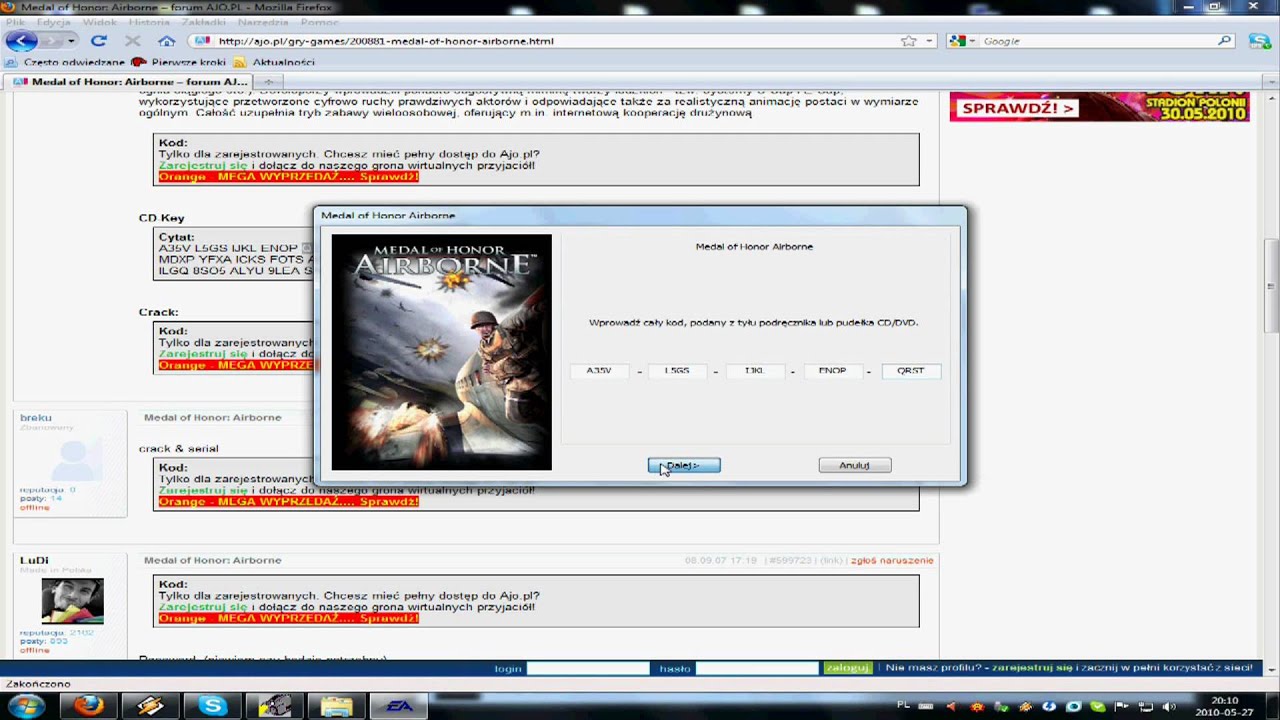The height and width of the screenshot is (720, 1280).
Task: Select the Medal of Honor: Airborne forum tab
Action: pos(129,82)
